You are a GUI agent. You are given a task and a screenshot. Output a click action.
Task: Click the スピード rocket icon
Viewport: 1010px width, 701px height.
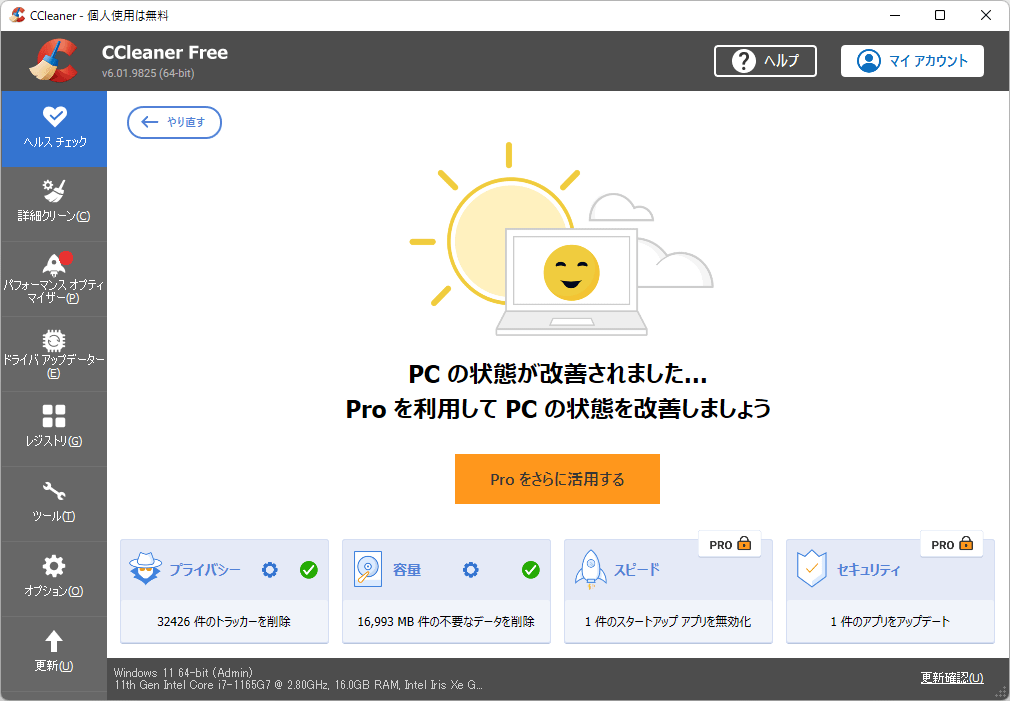pyautogui.click(x=591, y=570)
